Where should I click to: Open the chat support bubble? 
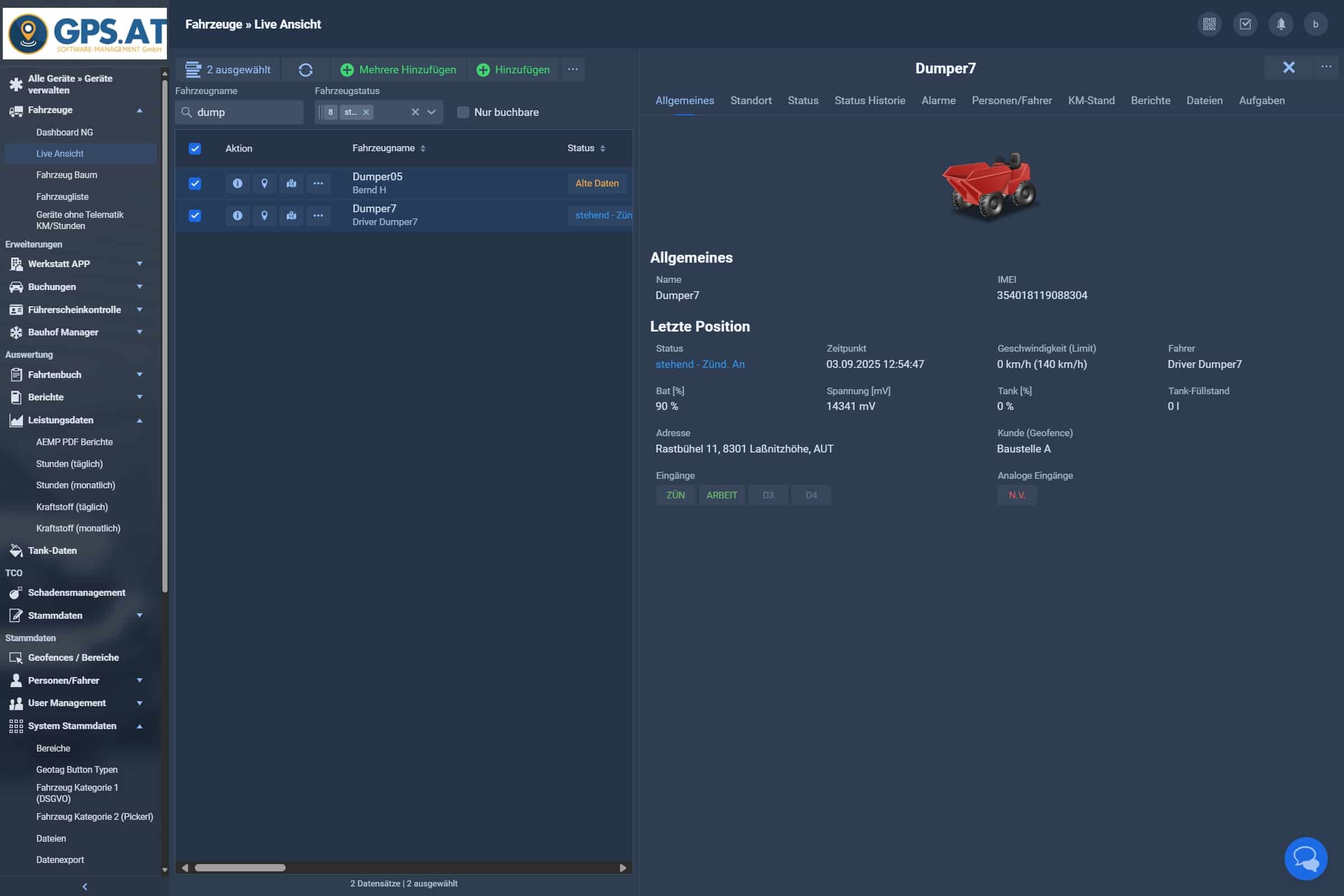click(1306, 858)
